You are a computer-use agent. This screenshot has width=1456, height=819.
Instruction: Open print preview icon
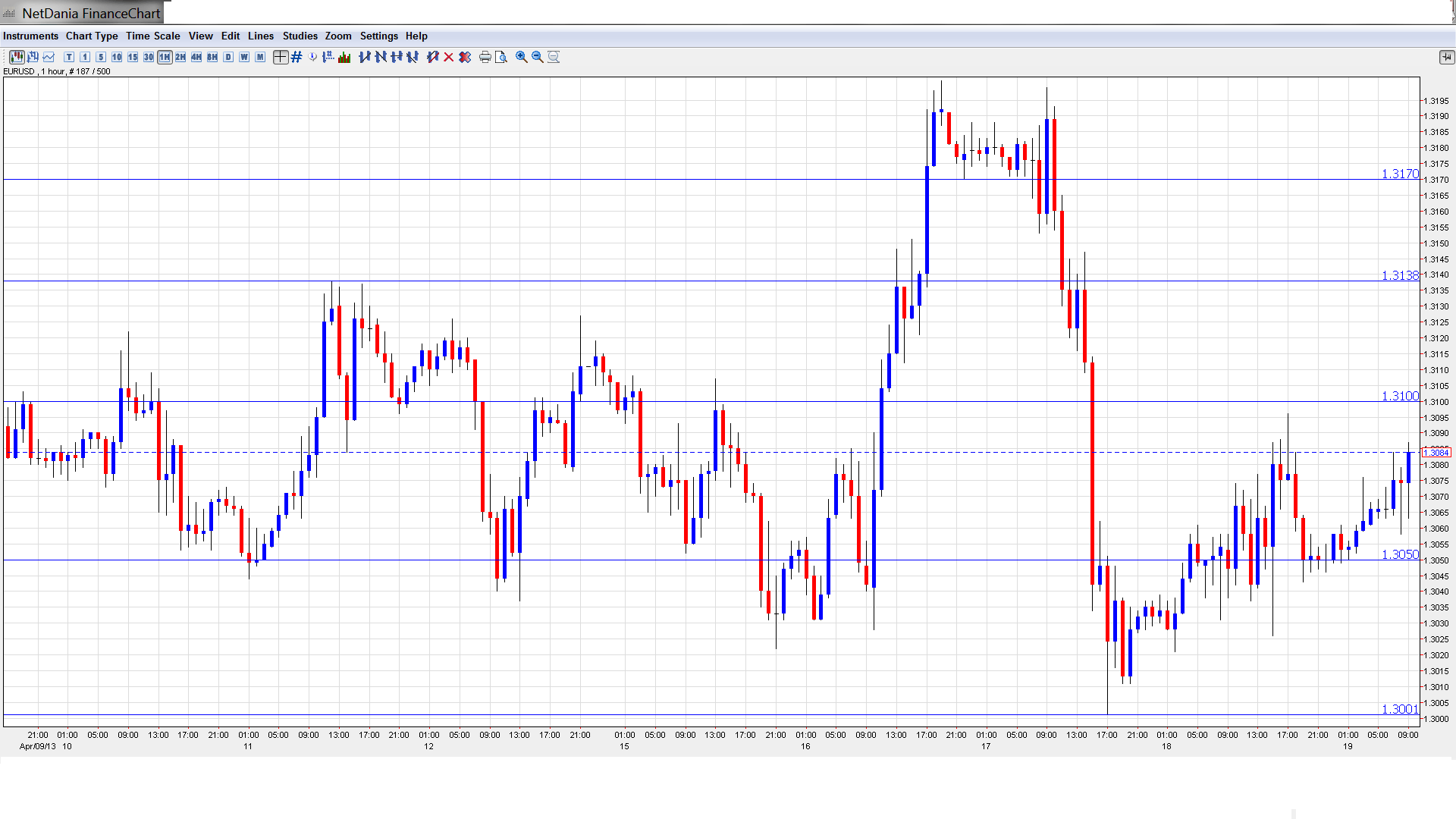[500, 57]
